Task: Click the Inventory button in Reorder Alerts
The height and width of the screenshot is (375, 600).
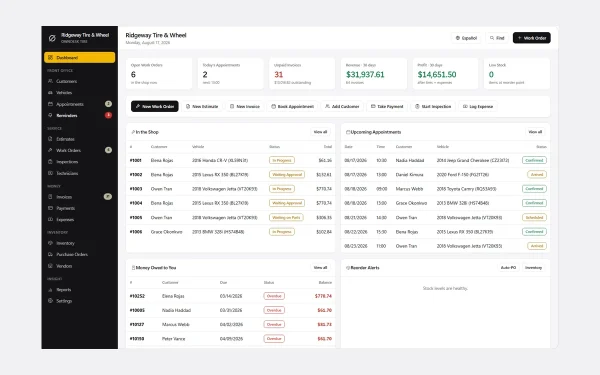Action: 533,267
